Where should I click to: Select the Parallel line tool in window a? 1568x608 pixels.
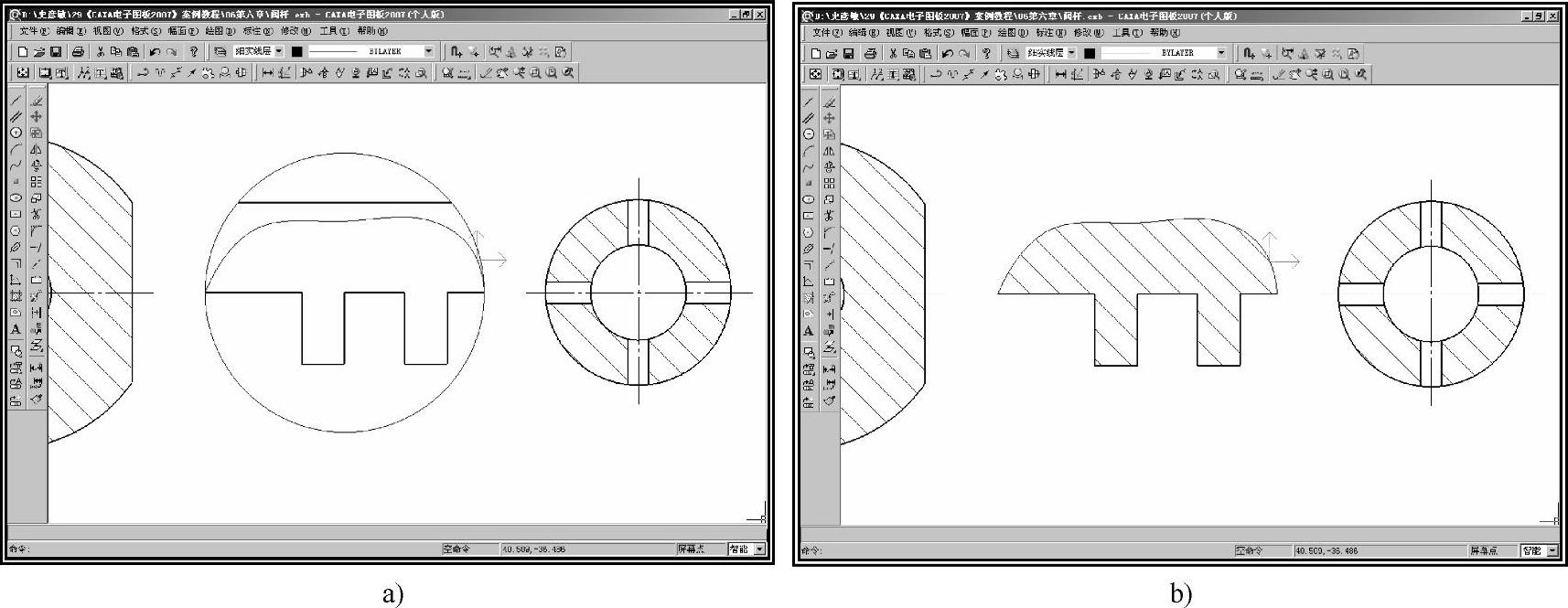point(16,116)
